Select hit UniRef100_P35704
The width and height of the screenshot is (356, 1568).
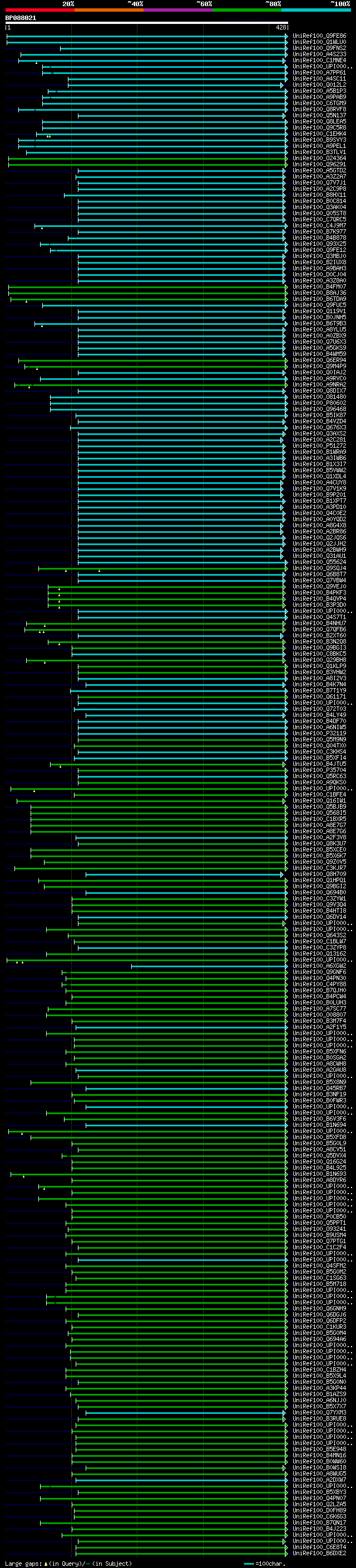coord(319,770)
